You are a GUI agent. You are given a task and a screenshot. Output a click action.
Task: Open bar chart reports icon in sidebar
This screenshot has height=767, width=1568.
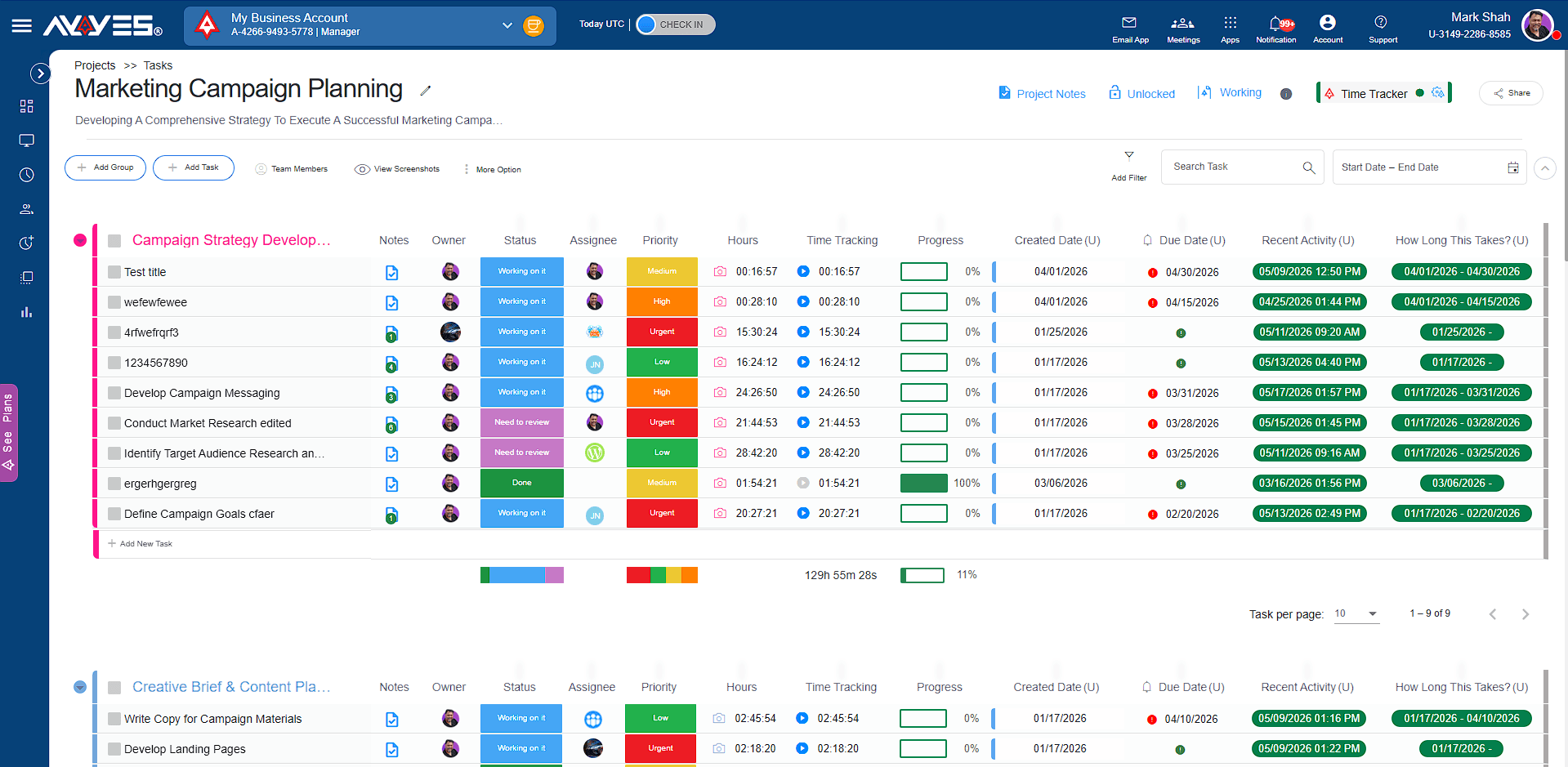click(x=27, y=312)
